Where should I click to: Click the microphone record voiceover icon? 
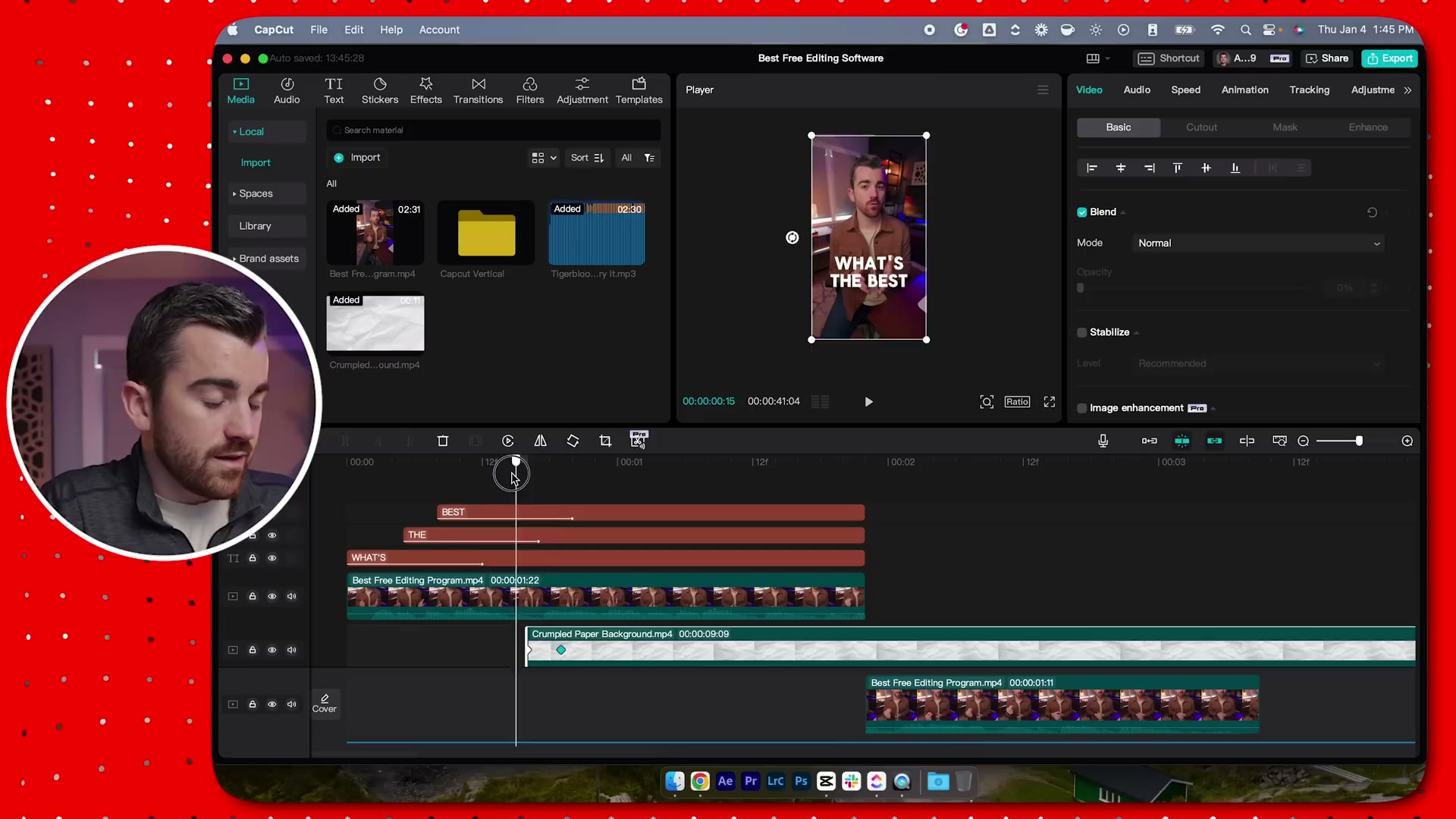1103,441
